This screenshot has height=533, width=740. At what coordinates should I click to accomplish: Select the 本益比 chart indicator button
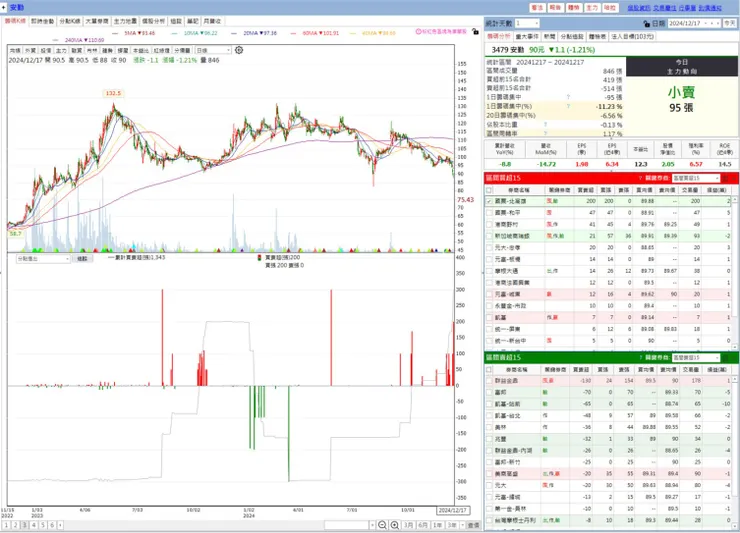click(x=141, y=51)
